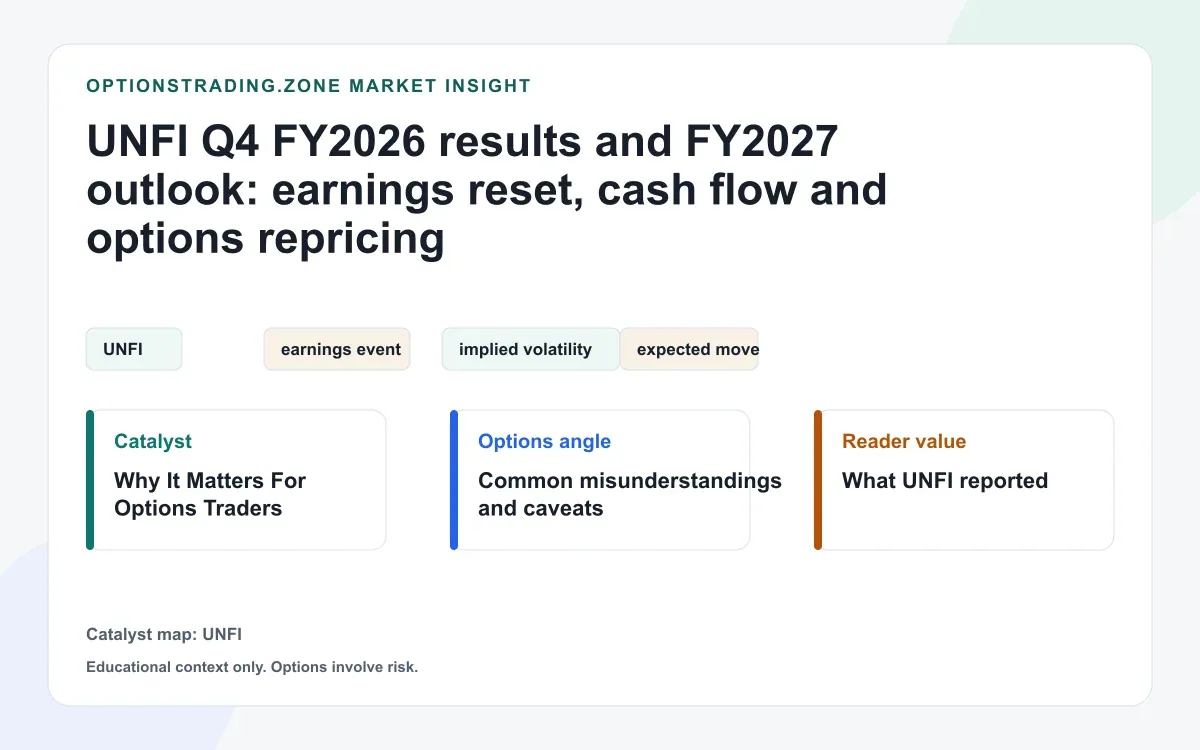Click OPTIONSTRADING.ZONE MARKET INSIGHT header text
Image resolution: width=1200 pixels, height=750 pixels.
click(x=309, y=86)
